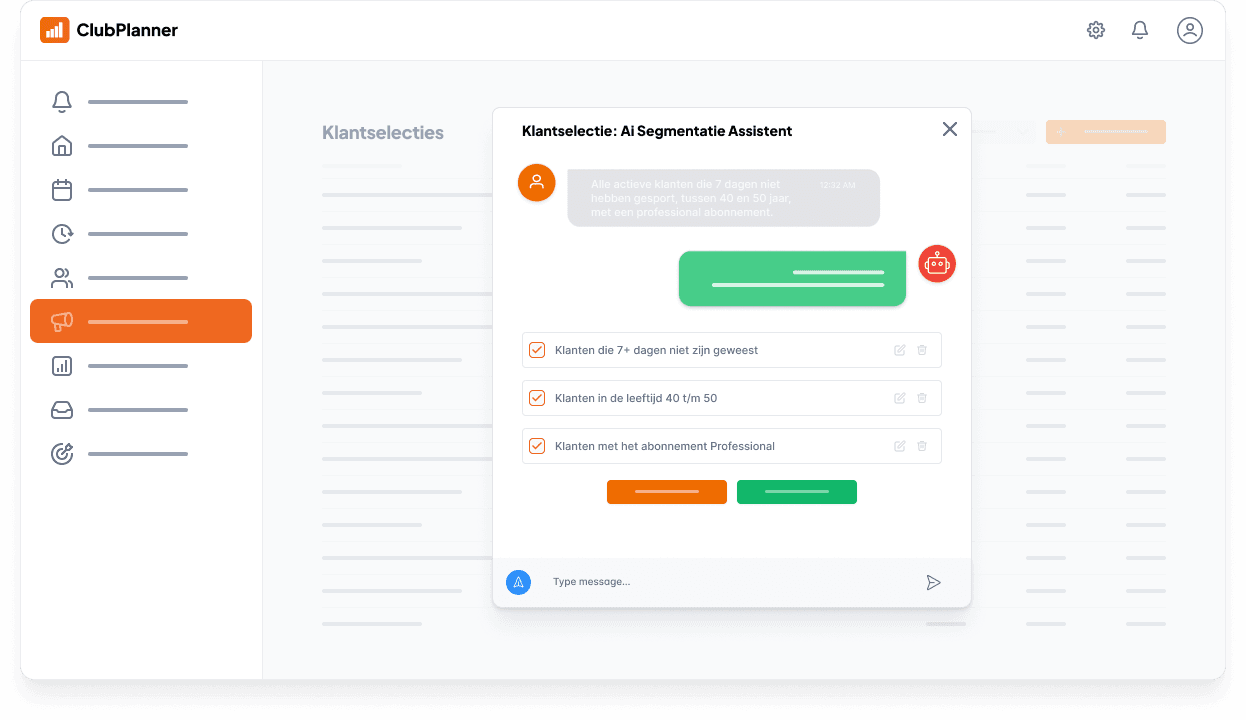Screen dimensions: 1246x720
Task: Open the settings gear icon
Action: (x=1096, y=30)
